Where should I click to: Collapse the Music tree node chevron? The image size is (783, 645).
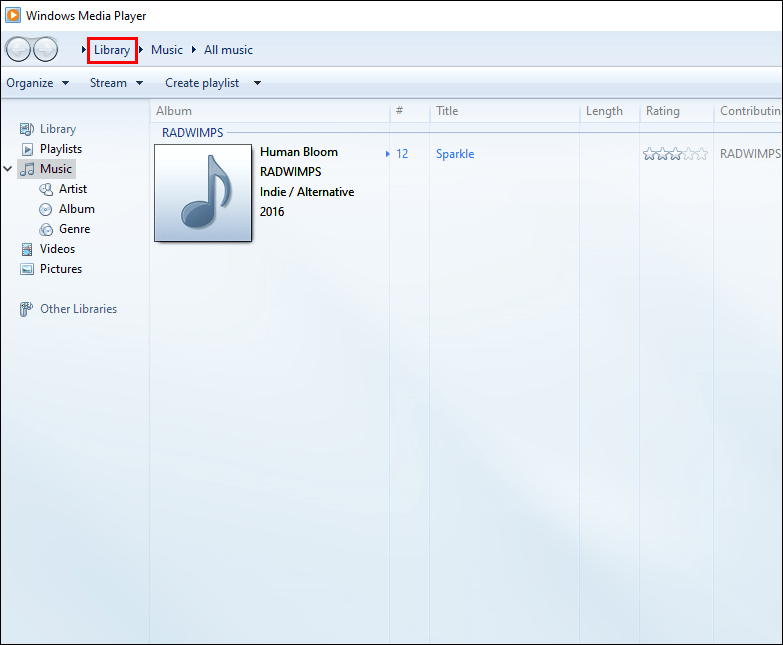click(x=8, y=169)
